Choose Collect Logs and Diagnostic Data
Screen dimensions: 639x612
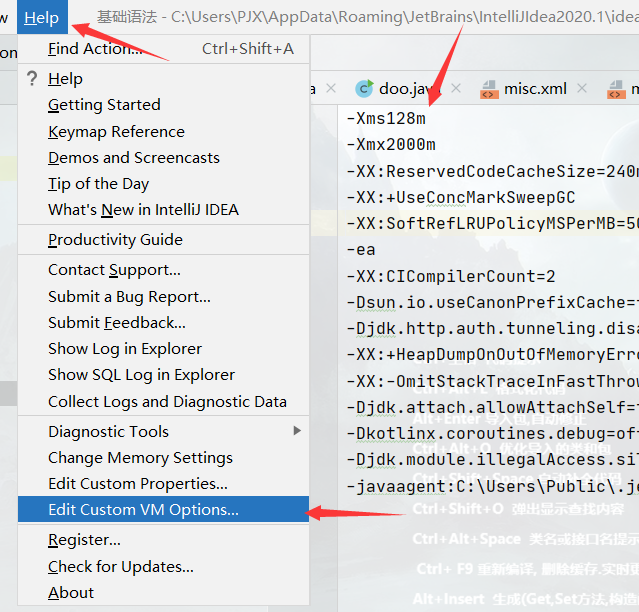163,402
